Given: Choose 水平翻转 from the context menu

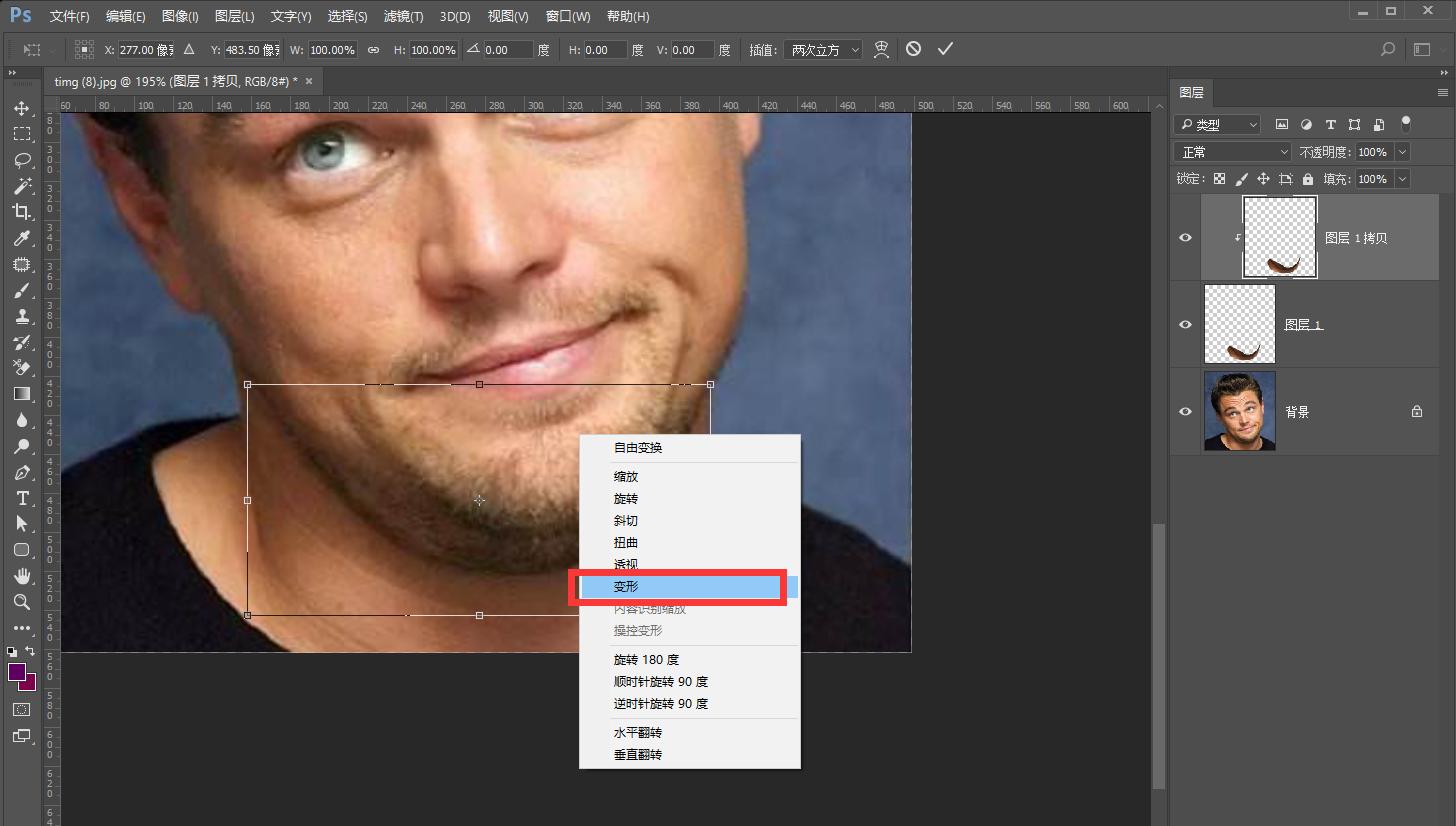Looking at the screenshot, I should click(638, 733).
